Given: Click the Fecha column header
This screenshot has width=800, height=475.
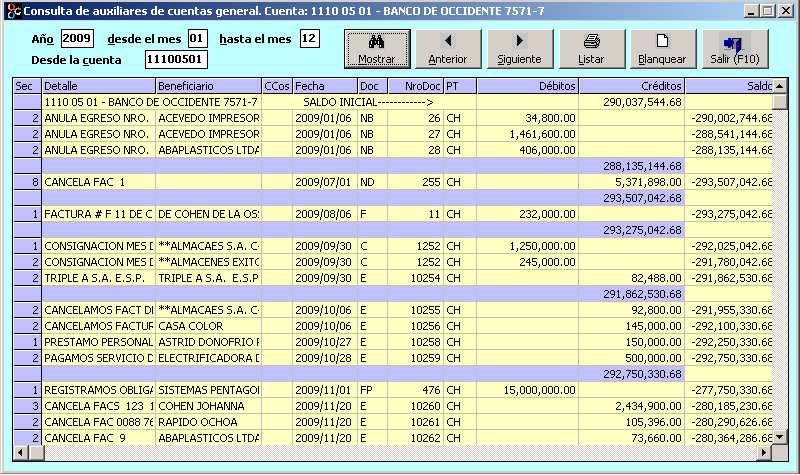Looking at the screenshot, I should tap(325, 86).
